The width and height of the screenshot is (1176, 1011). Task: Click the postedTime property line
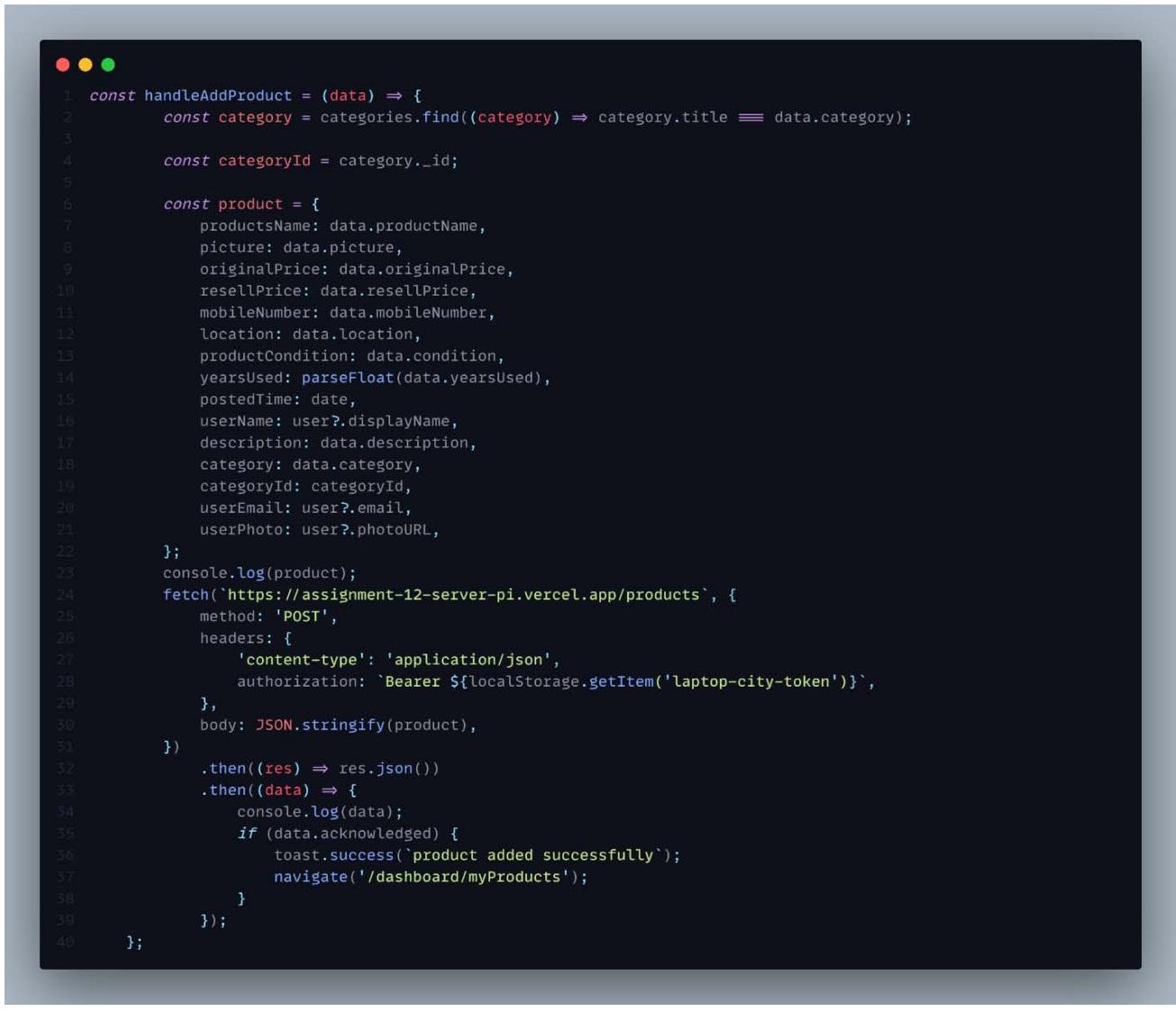pyautogui.click(x=278, y=399)
